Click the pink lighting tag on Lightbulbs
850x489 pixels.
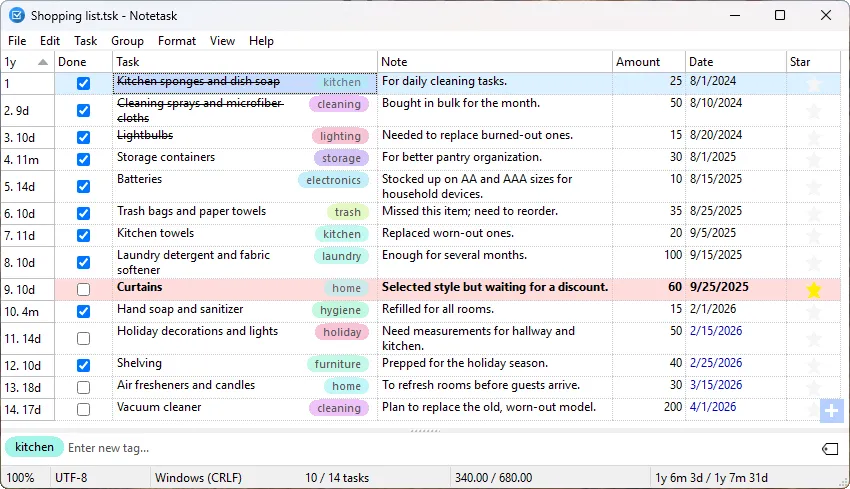point(340,136)
